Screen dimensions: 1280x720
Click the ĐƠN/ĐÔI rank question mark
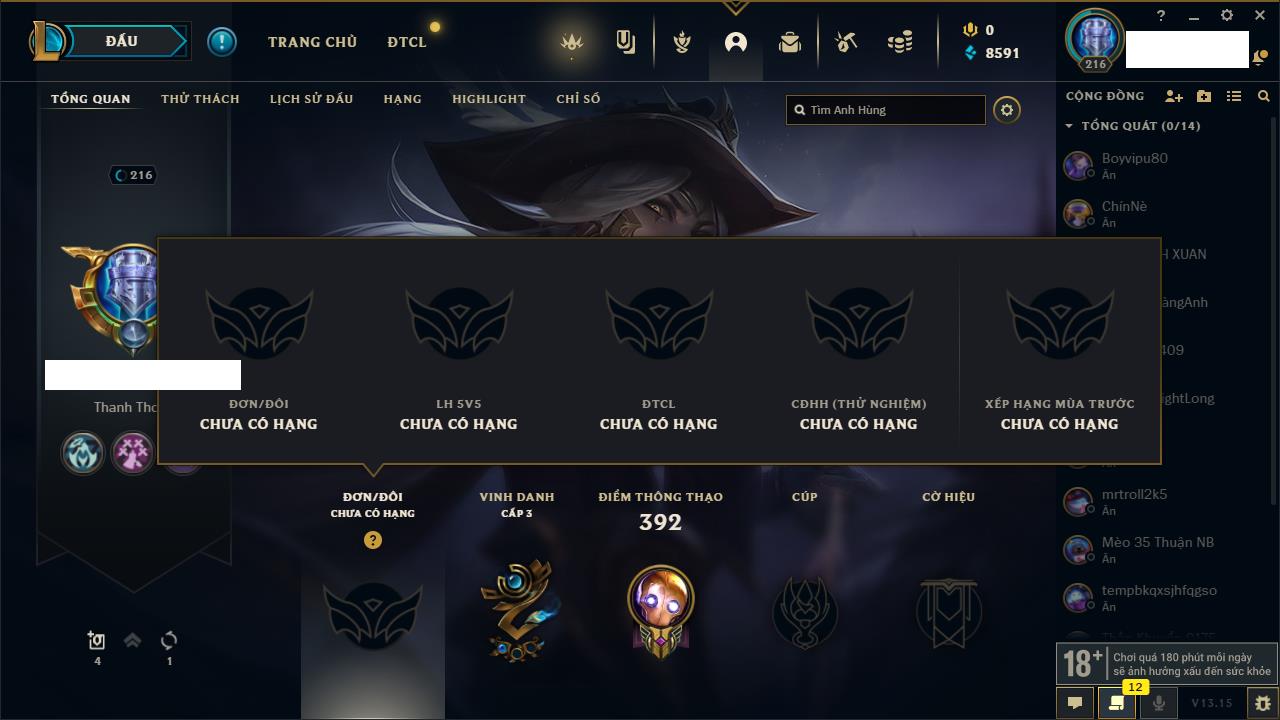pos(373,540)
